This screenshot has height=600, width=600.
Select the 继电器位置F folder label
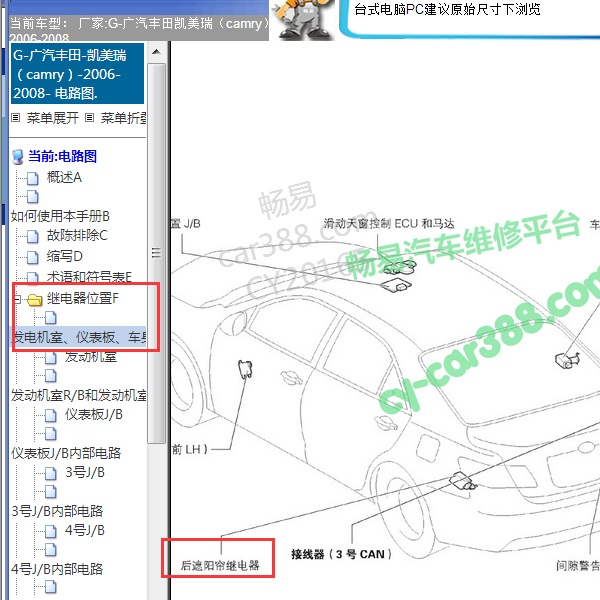pyautogui.click(x=82, y=298)
